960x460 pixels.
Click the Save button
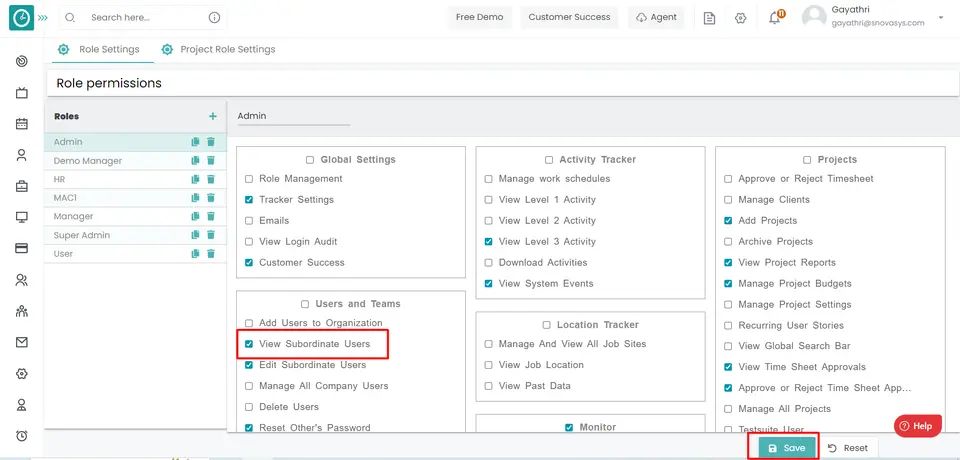pyautogui.click(x=784, y=448)
